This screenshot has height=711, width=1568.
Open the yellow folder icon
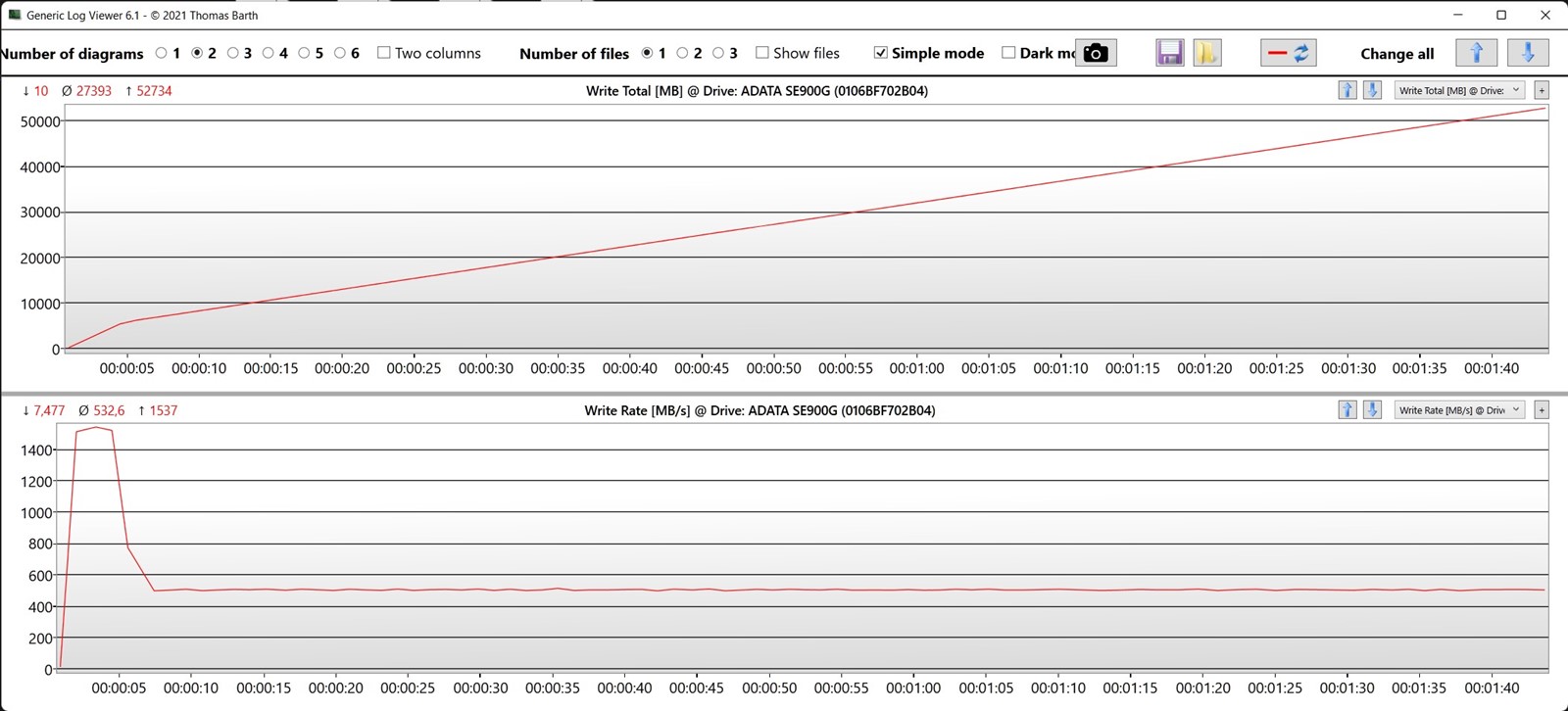click(x=1206, y=53)
